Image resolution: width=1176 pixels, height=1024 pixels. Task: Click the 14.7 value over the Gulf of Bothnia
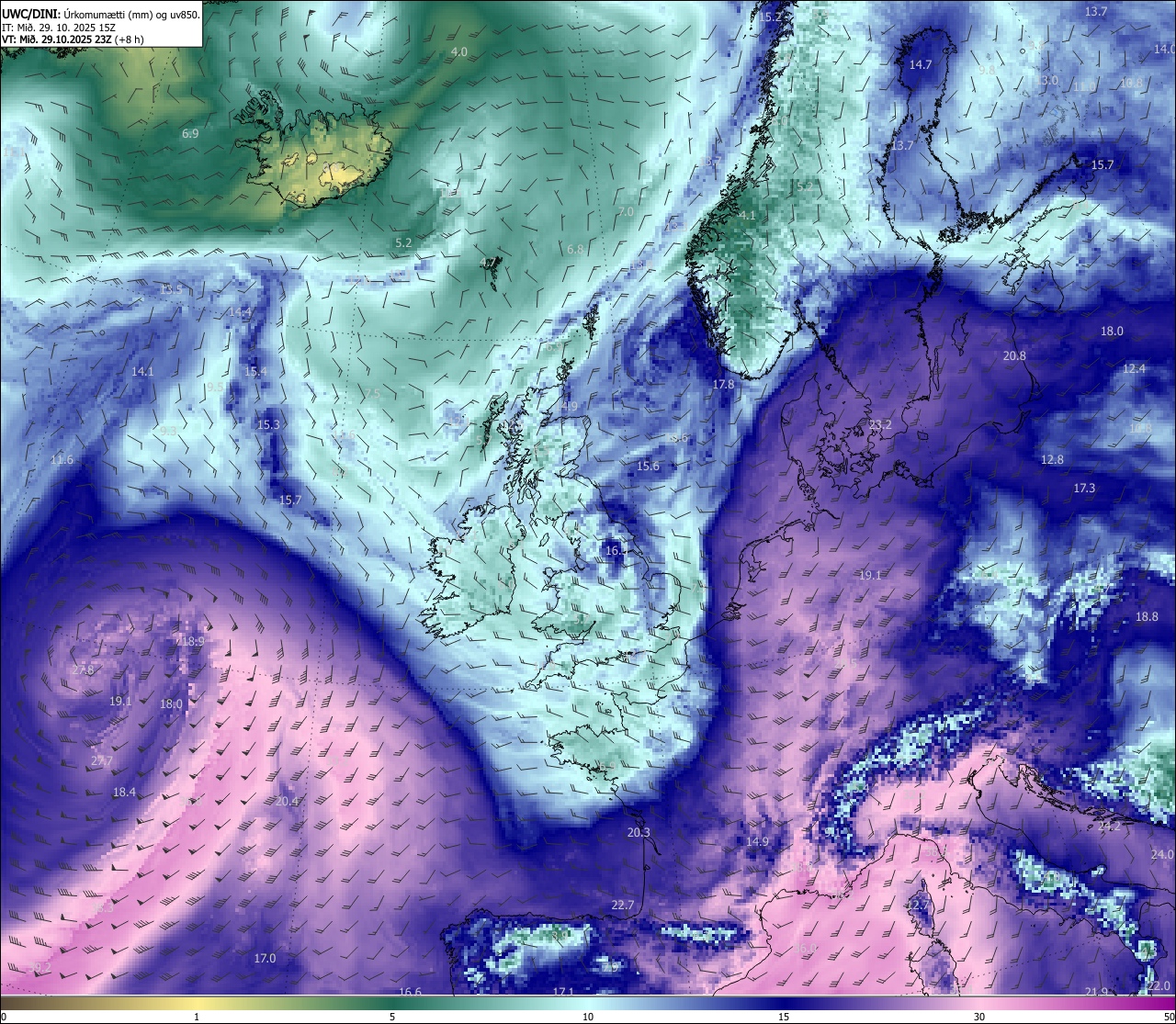click(x=921, y=65)
